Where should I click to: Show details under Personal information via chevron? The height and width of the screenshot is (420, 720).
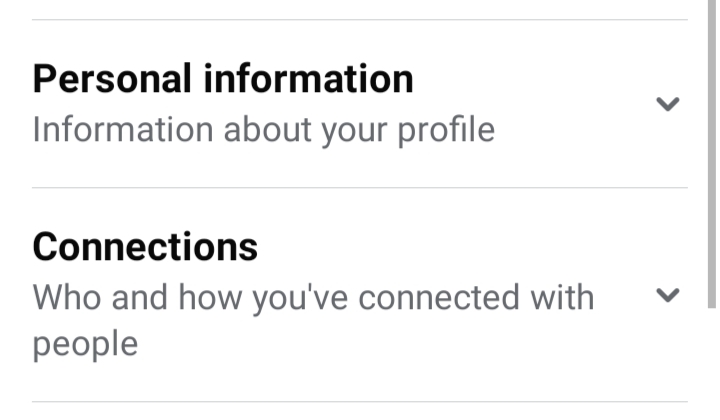coord(667,104)
